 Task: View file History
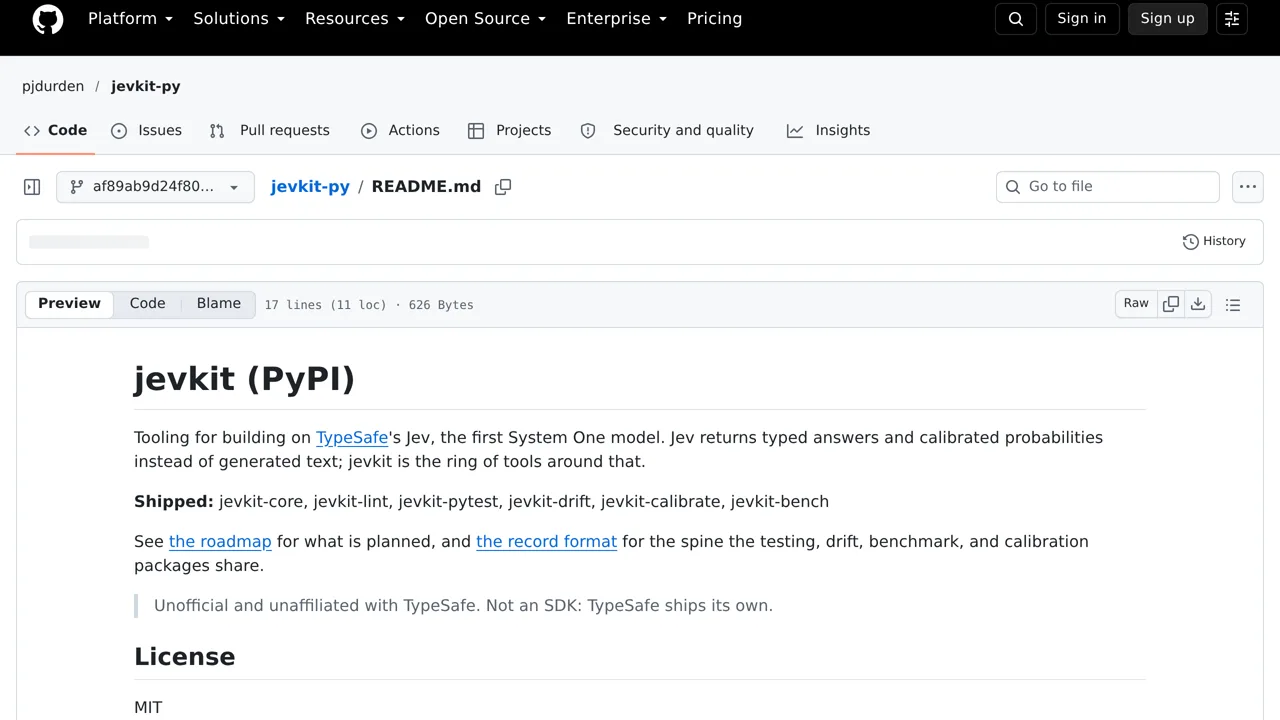pos(1214,241)
